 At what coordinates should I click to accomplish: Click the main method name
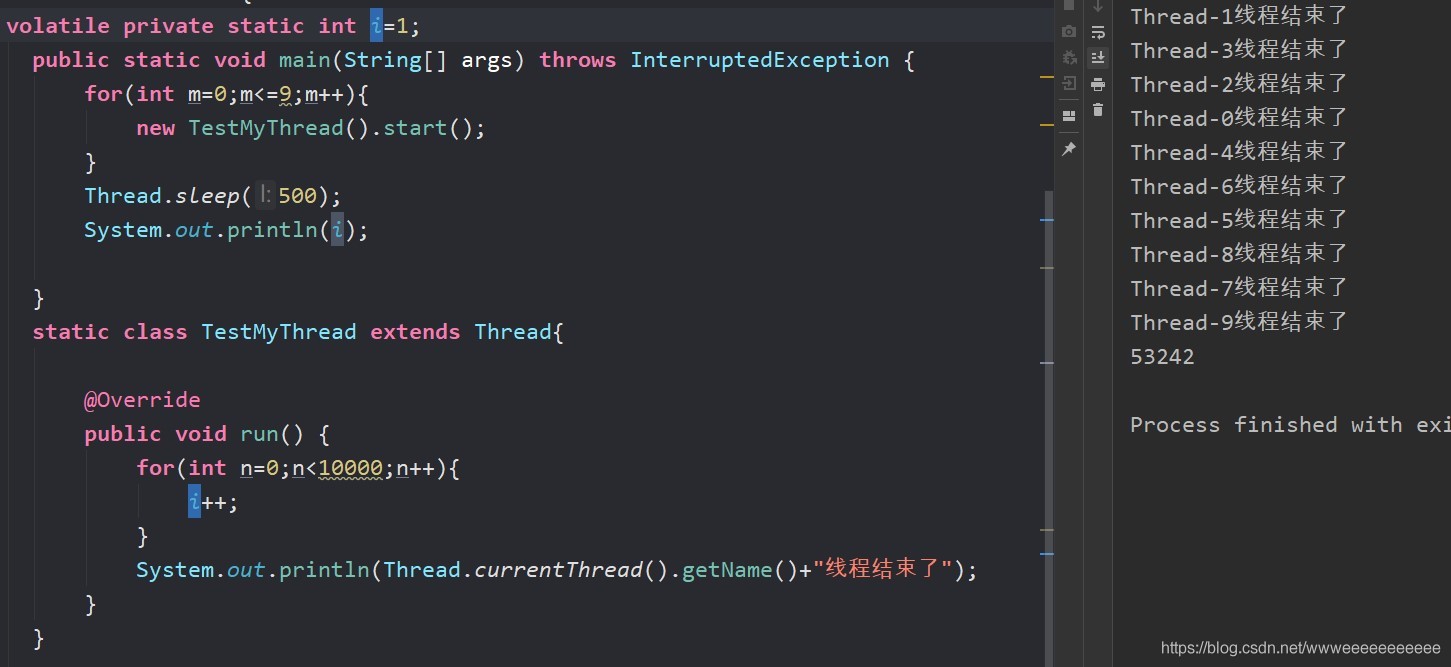[305, 60]
